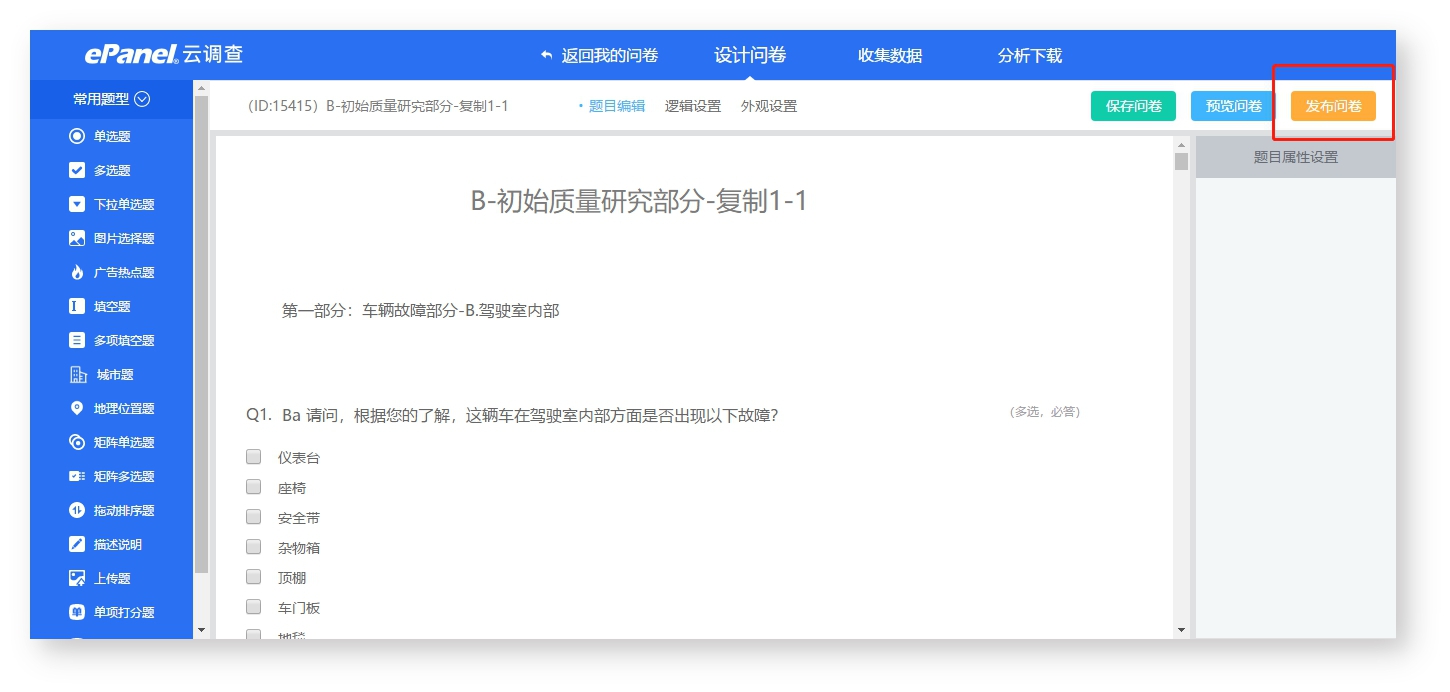Check the 安全带 option
This screenshot has height=692, width=1450.
pos(254,517)
